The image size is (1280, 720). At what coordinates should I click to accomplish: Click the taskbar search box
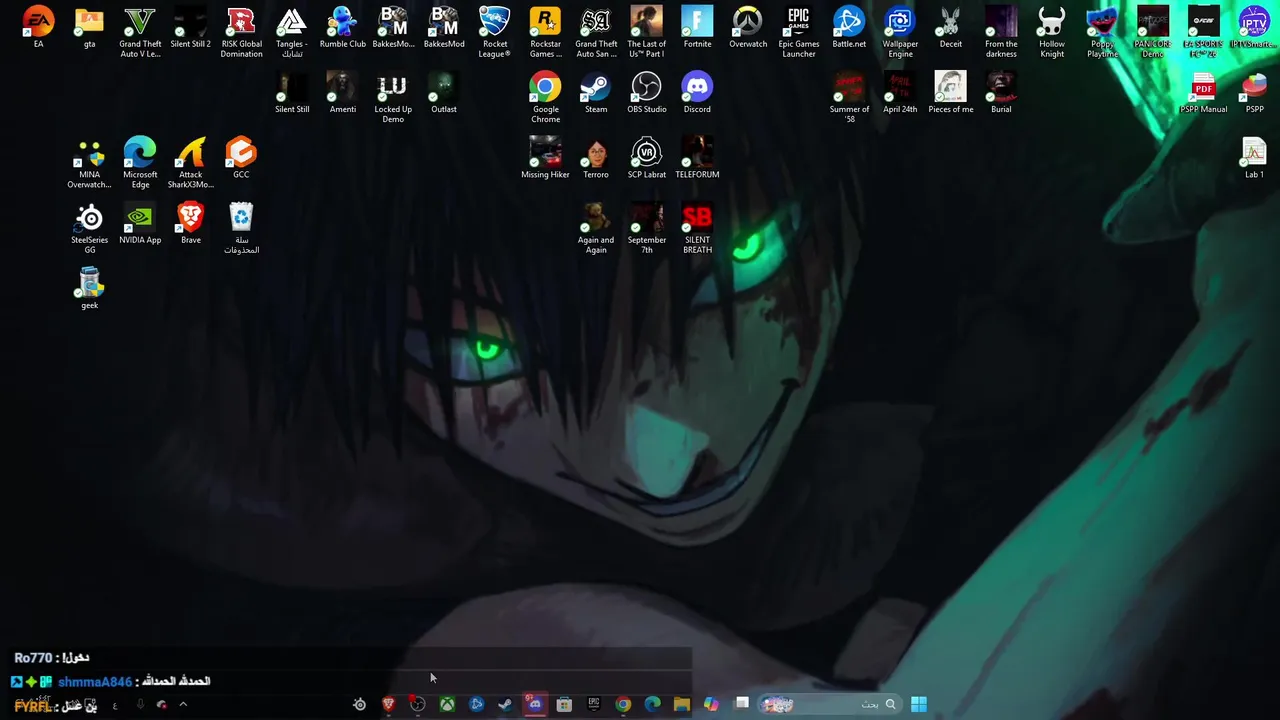(x=828, y=705)
